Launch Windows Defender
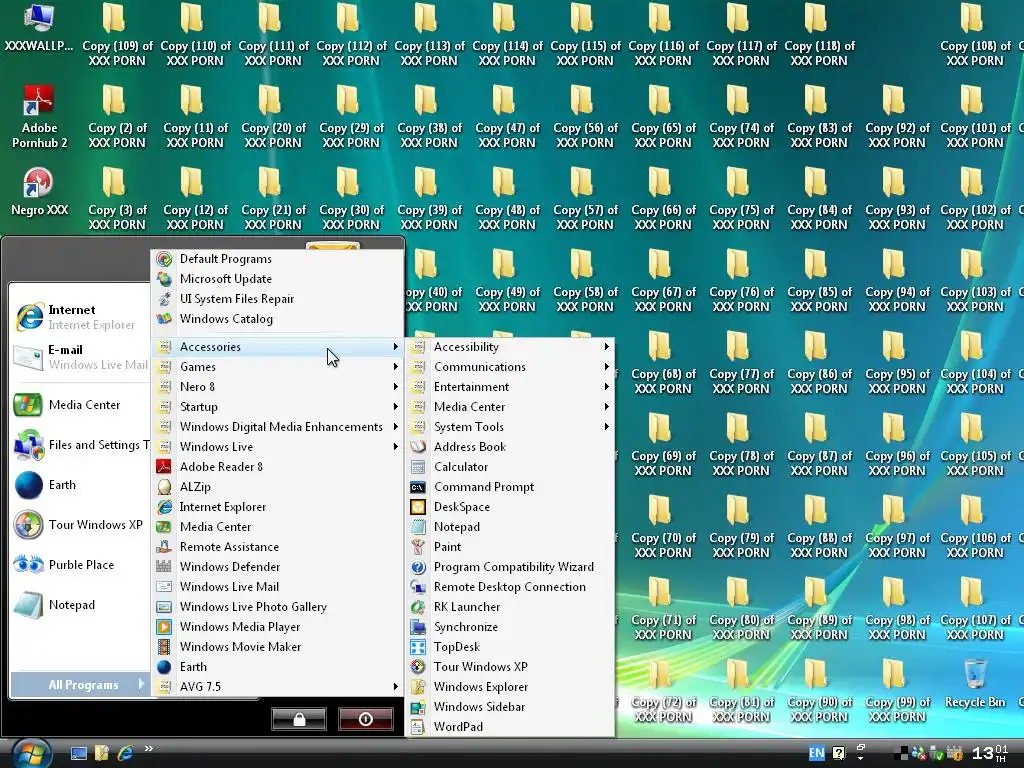Image resolution: width=1024 pixels, height=768 pixels. (277, 567)
